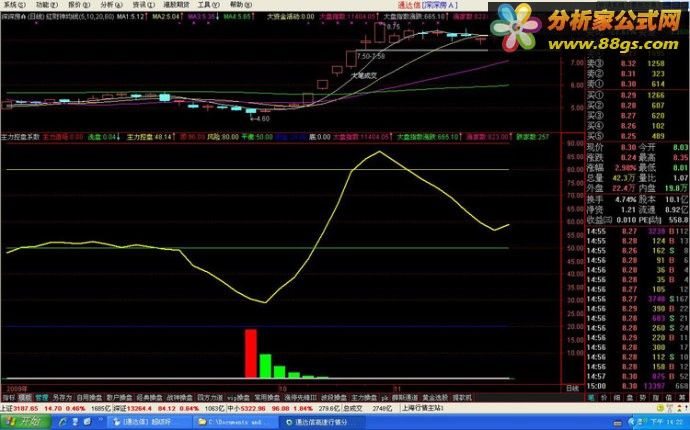Select the 细 tab in quote panel
690x430 pixels.
tap(617, 397)
